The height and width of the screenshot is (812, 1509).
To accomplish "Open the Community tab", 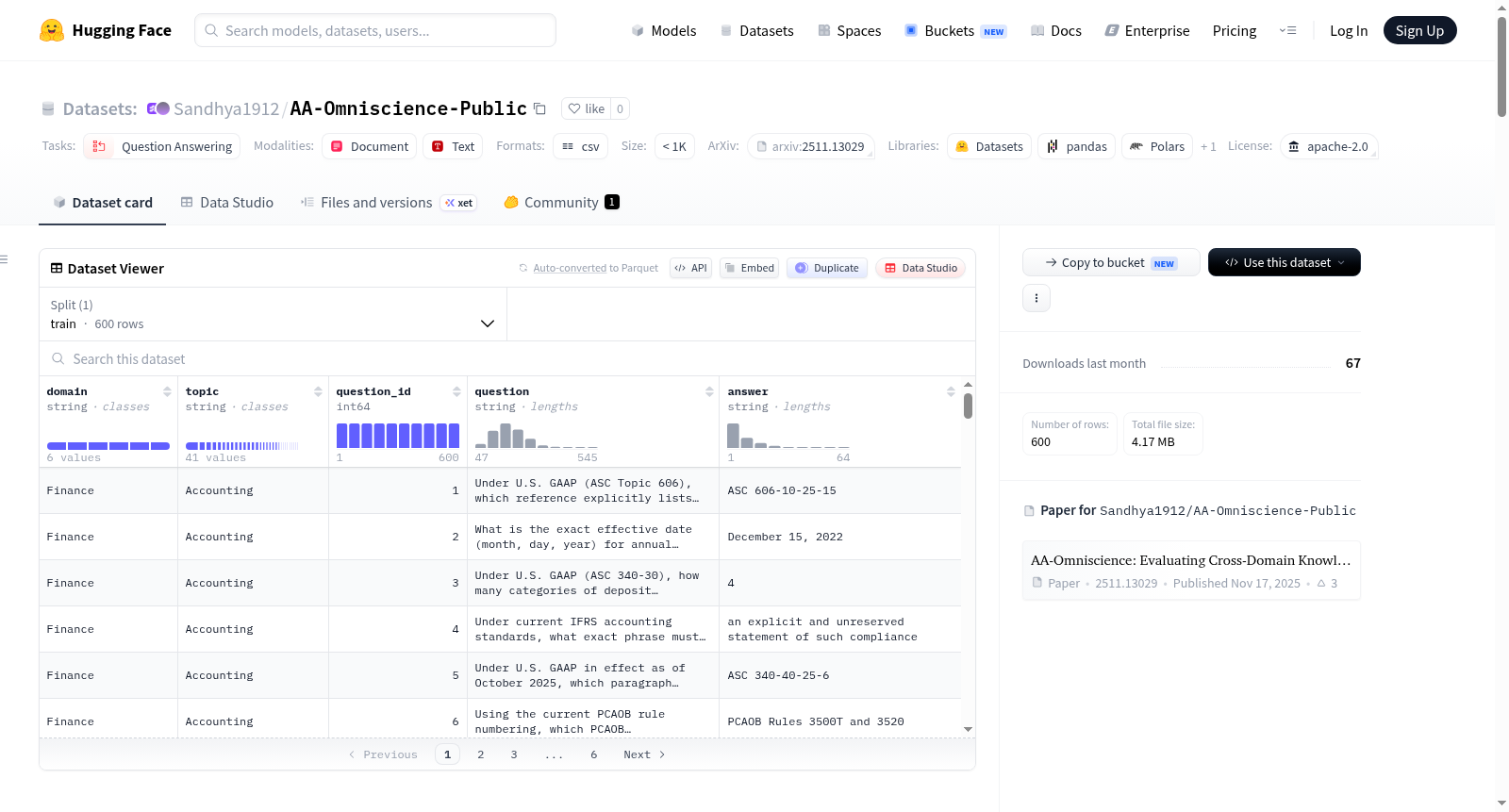I will 561,203.
